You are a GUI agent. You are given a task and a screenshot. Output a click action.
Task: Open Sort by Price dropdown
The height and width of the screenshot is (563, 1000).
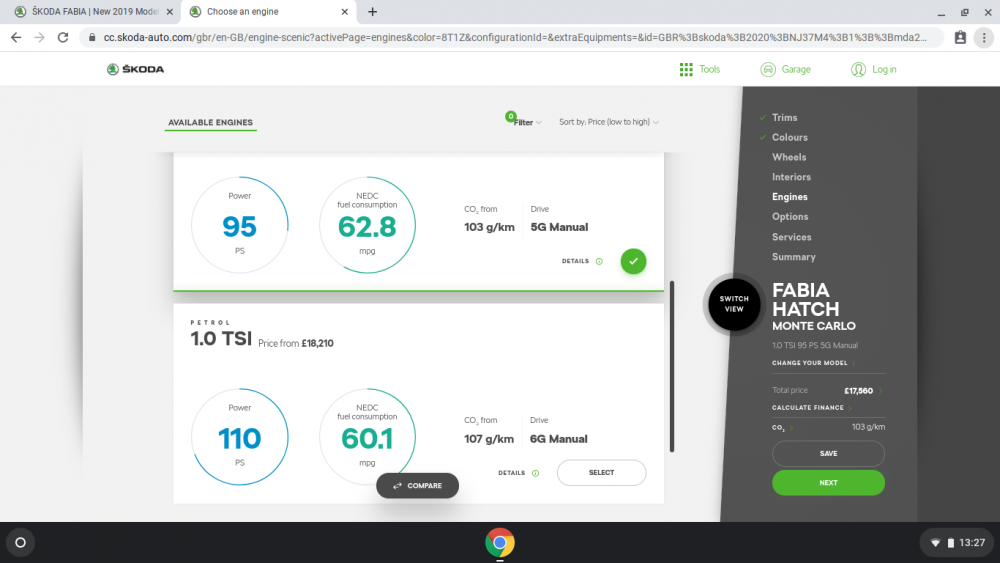click(x=608, y=122)
